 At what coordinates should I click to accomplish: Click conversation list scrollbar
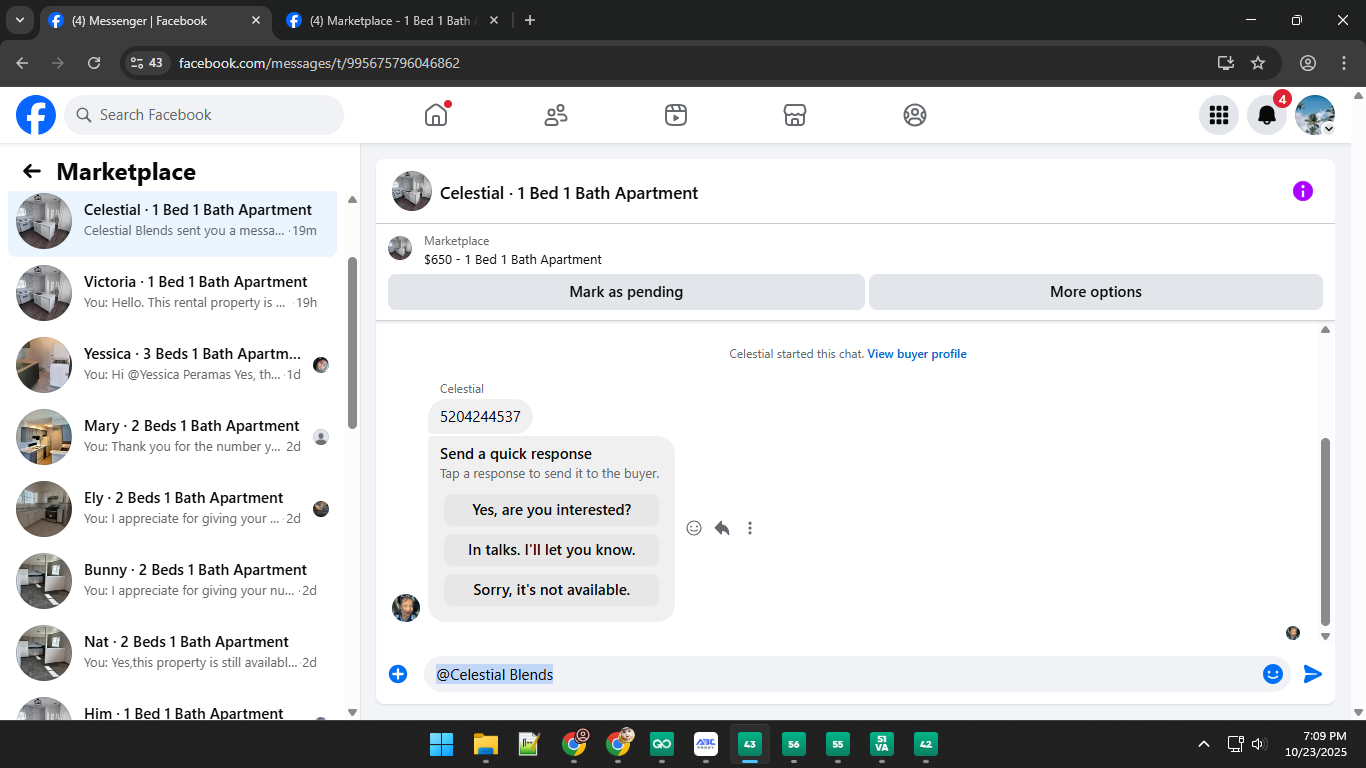tap(352, 343)
